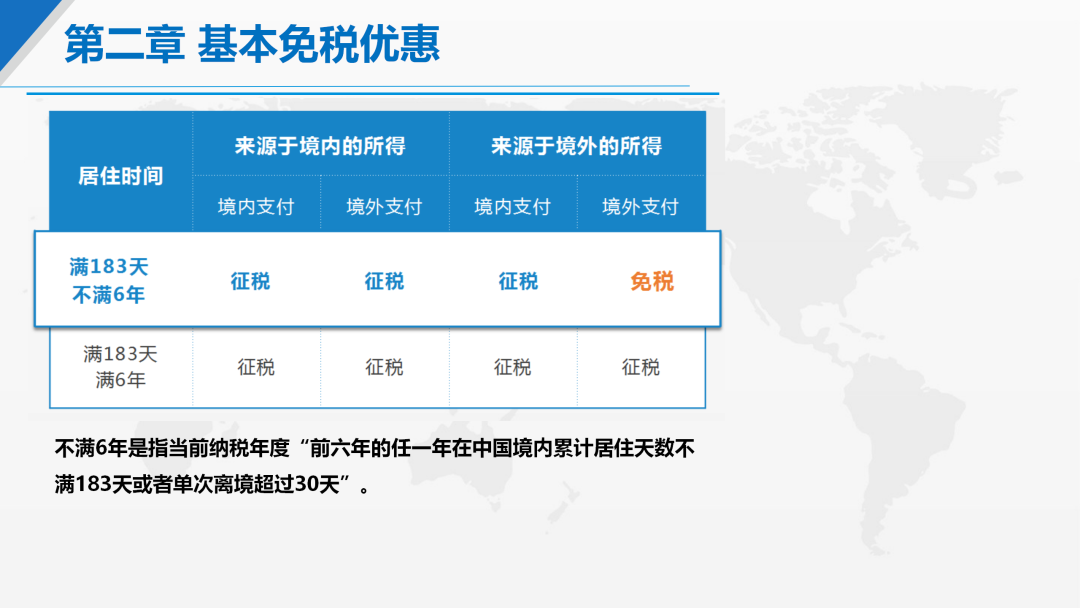Click the note line starting 不满6年是指当前纳税年度
1080x608 pixels.
[375, 449]
